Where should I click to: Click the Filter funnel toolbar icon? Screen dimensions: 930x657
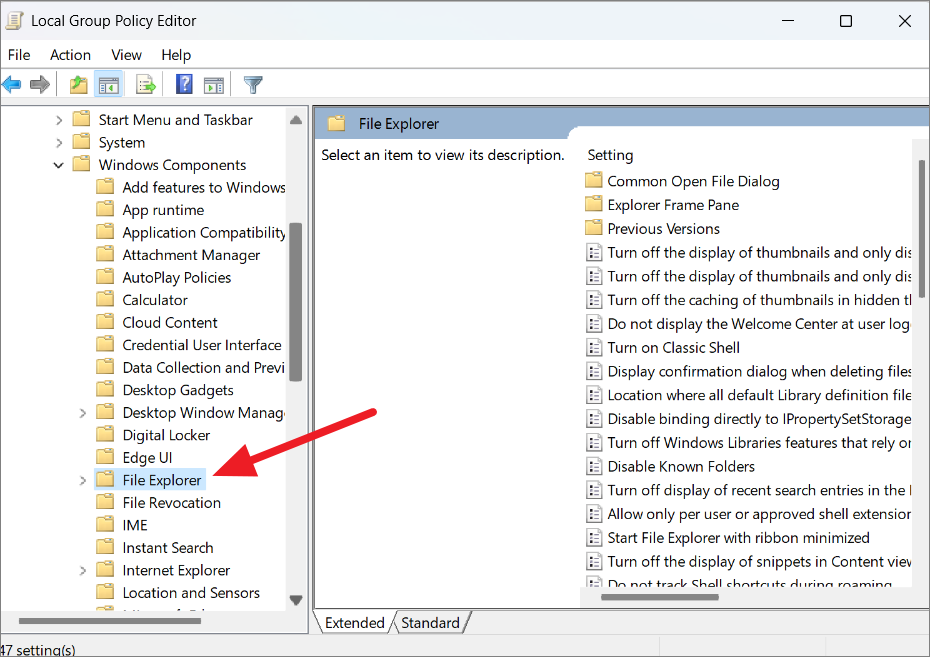click(253, 85)
